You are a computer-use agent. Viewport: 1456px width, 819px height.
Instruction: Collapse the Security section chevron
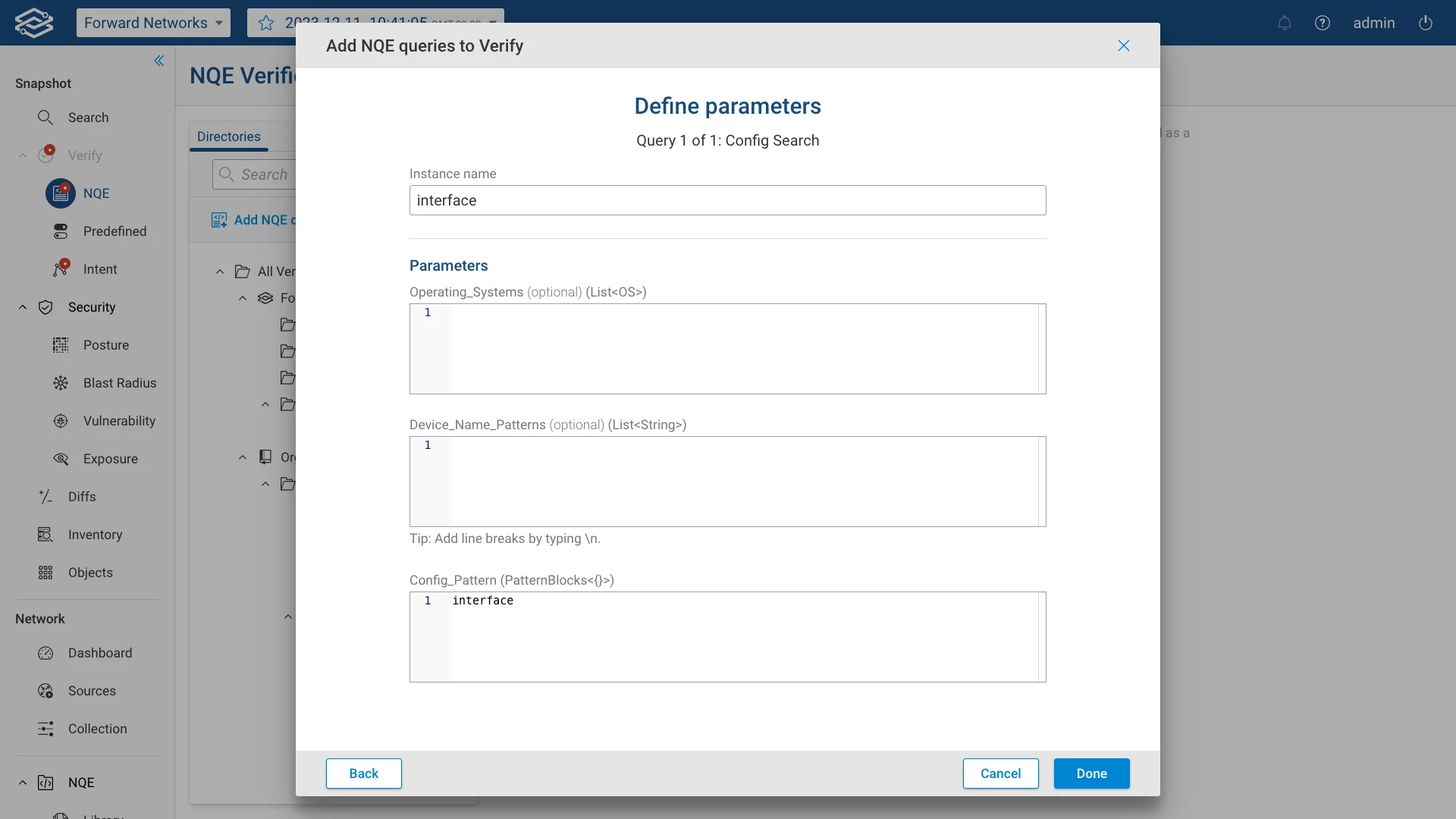pos(23,307)
